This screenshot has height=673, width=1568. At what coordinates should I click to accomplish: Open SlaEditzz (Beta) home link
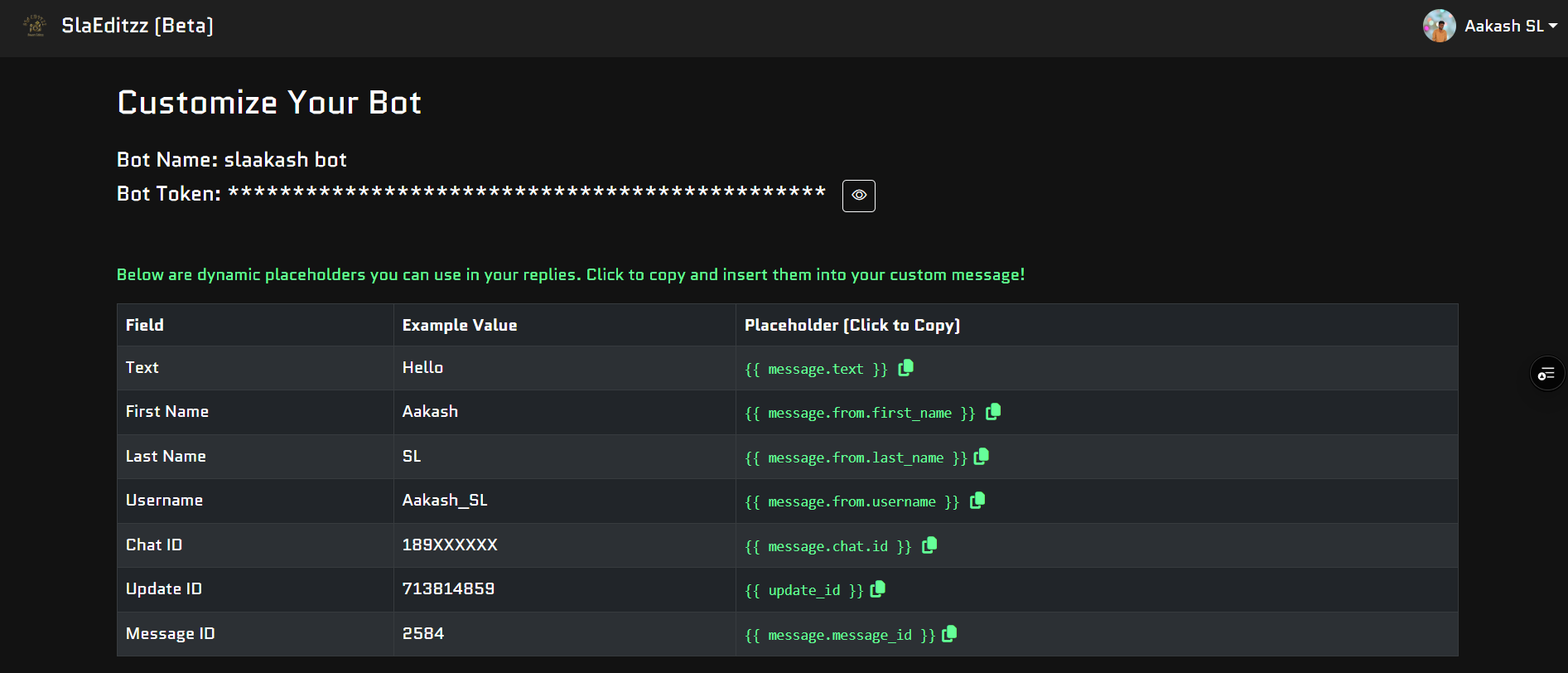pos(138,26)
